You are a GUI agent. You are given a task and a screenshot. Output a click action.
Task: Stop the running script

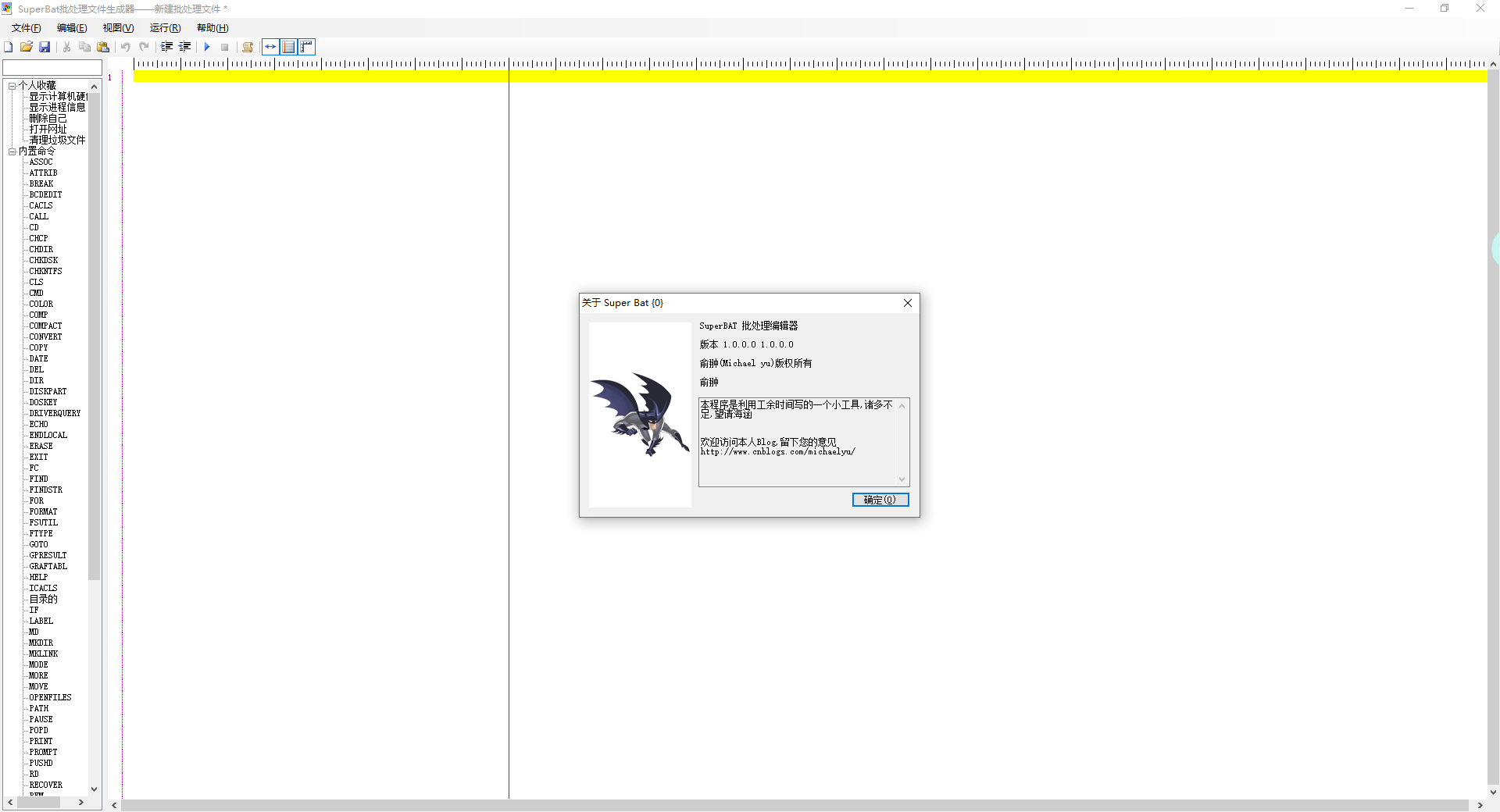(x=225, y=47)
